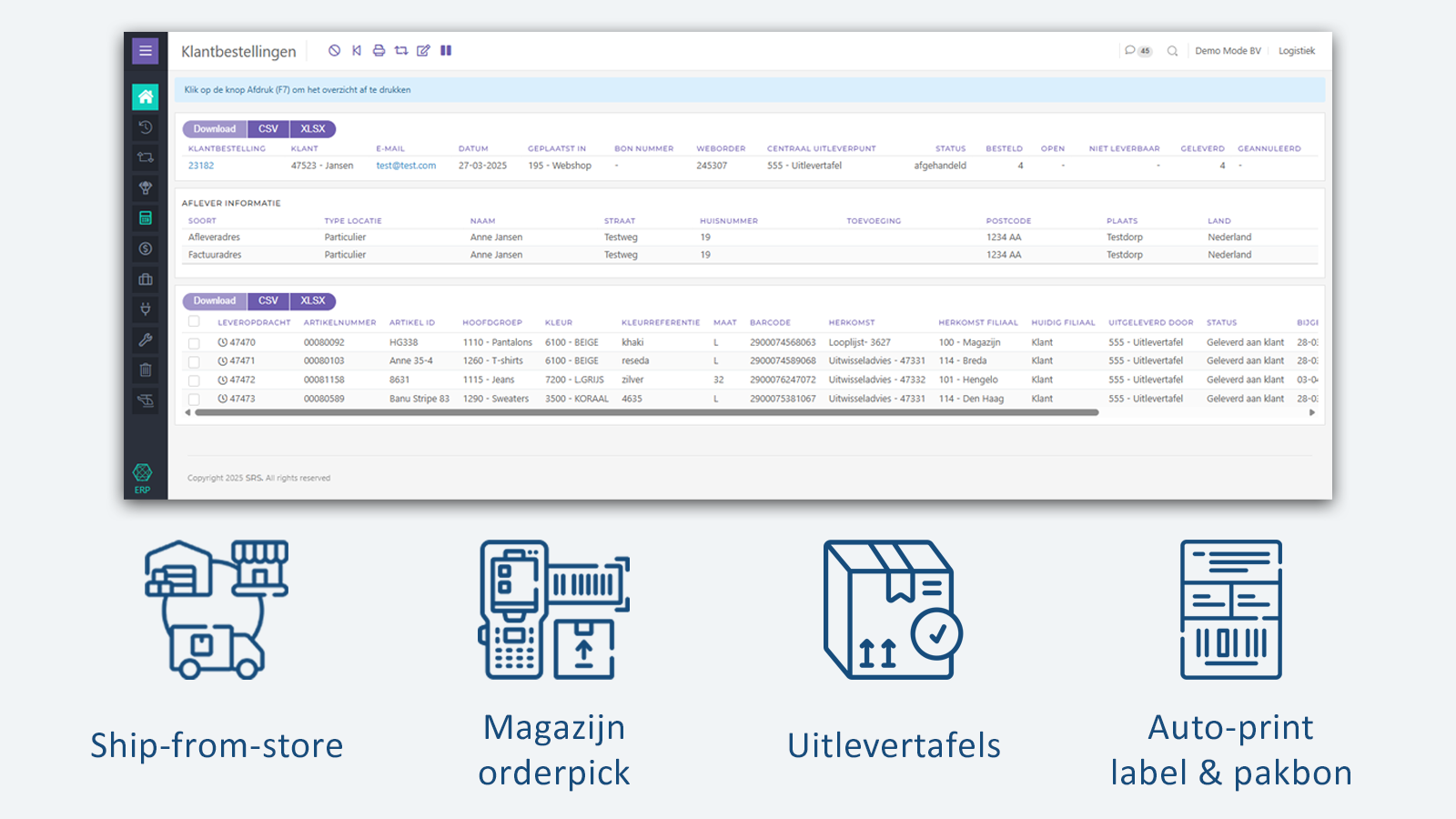
Task: Open the trash bin sidebar icon
Action: [x=145, y=370]
